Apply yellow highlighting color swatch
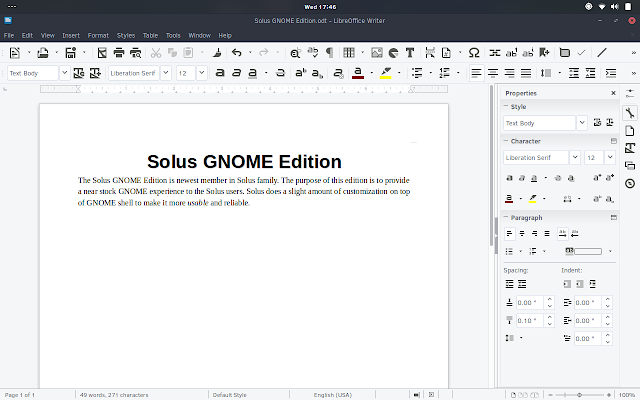 [386, 73]
